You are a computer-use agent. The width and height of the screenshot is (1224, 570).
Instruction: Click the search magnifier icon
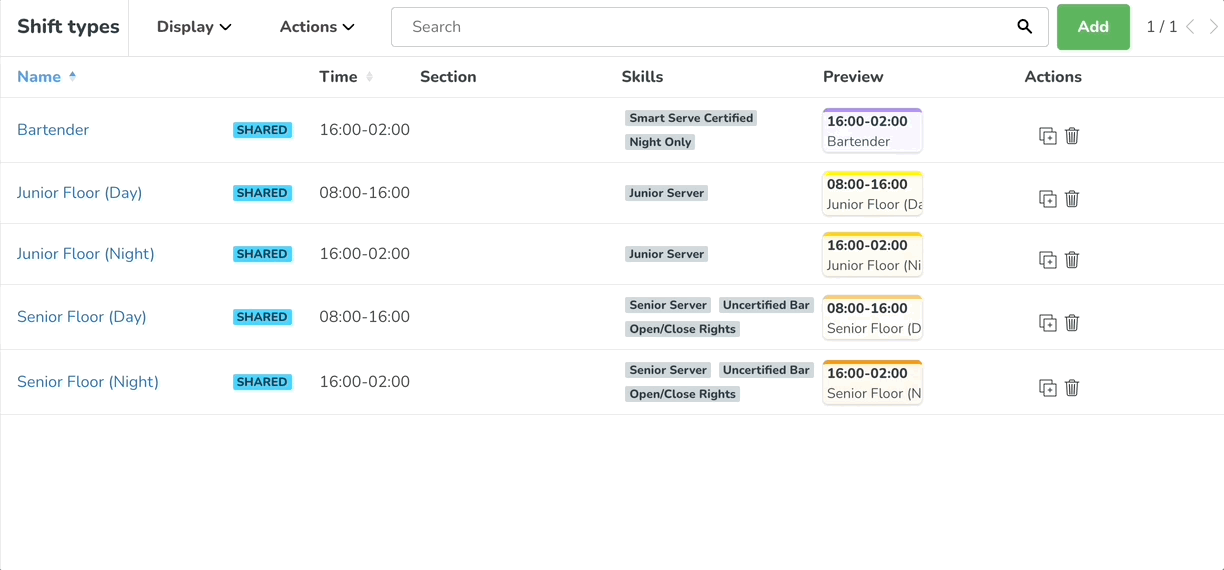point(1025,27)
